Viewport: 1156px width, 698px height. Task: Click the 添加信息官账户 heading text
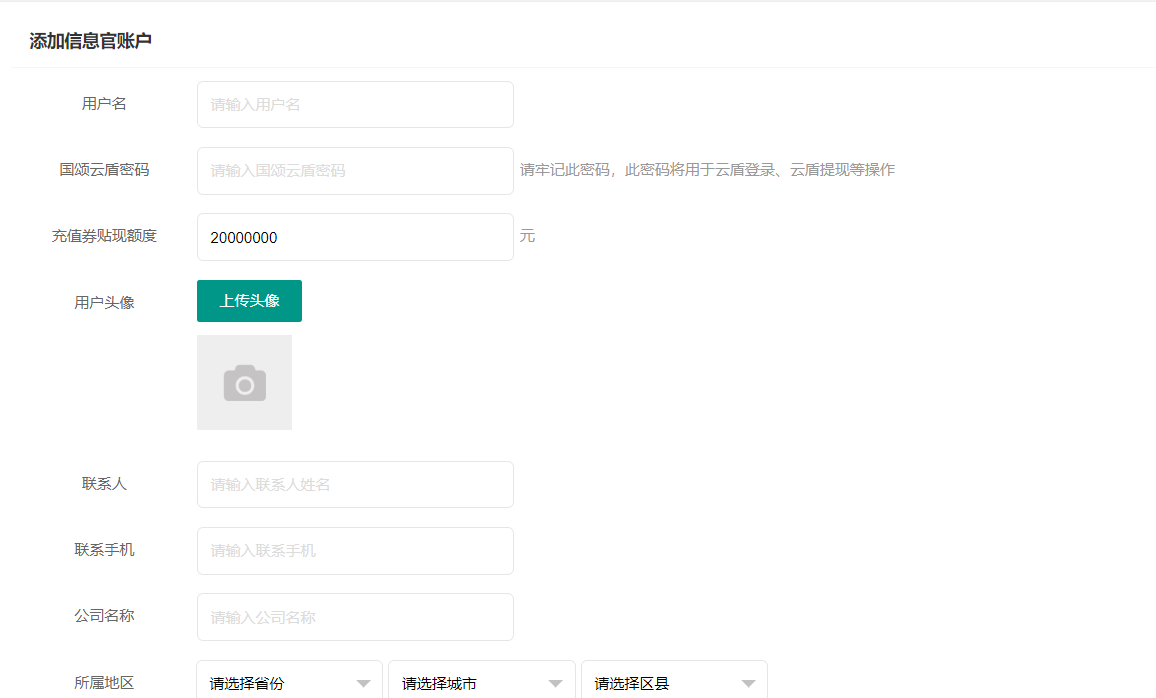coord(90,41)
